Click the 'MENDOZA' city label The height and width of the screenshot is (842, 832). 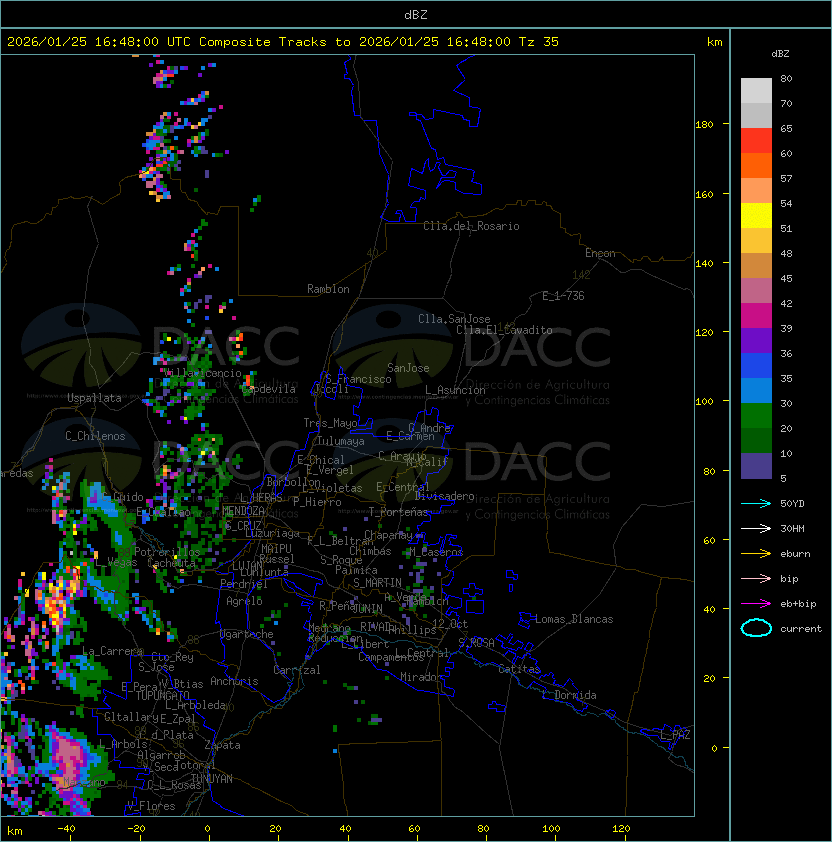click(x=243, y=511)
